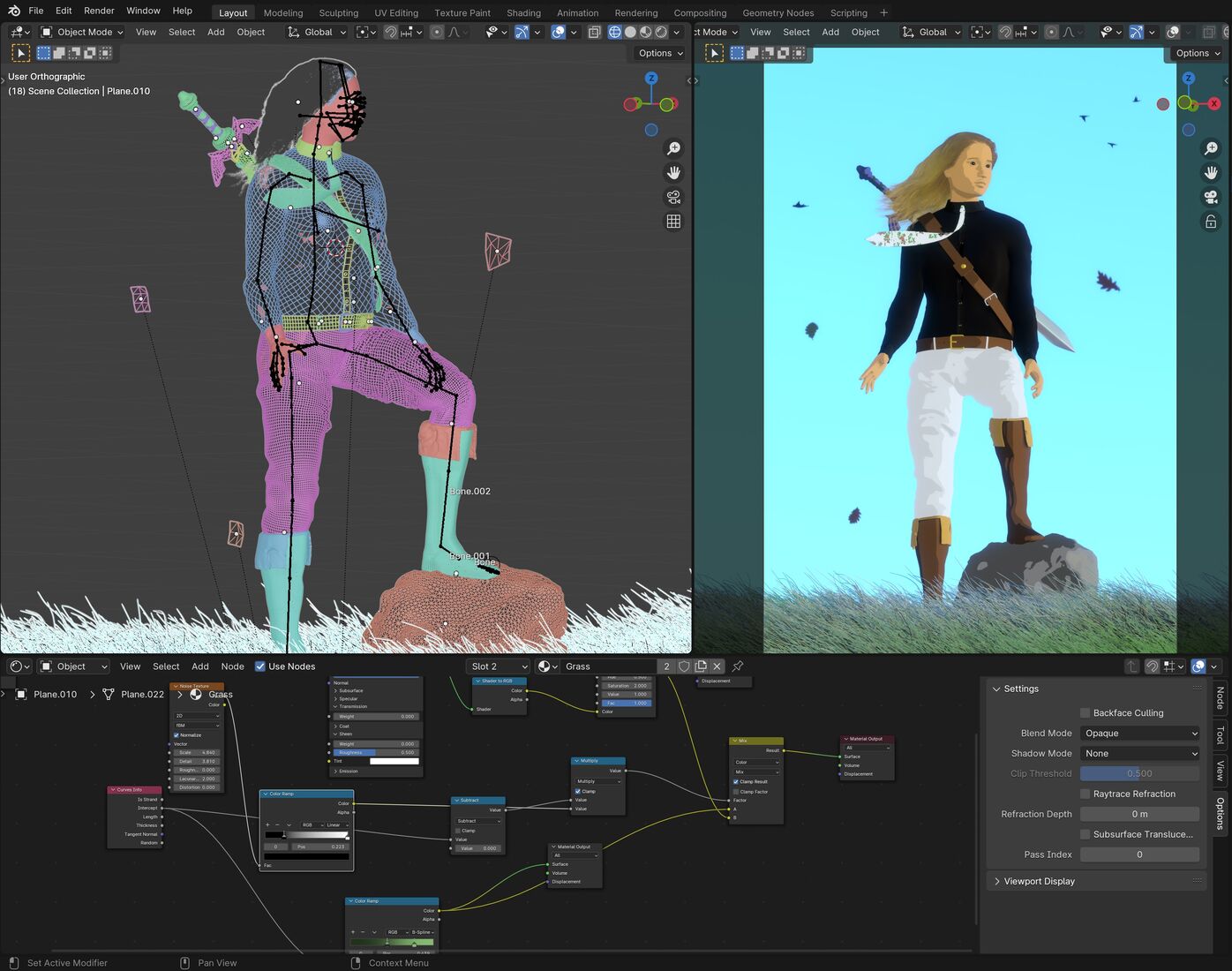
Task: Pin the node tree with pin icon
Action: click(x=738, y=666)
